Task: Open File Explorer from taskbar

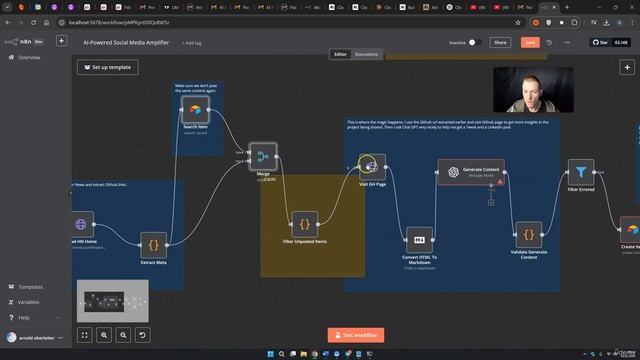Action: 304,354
